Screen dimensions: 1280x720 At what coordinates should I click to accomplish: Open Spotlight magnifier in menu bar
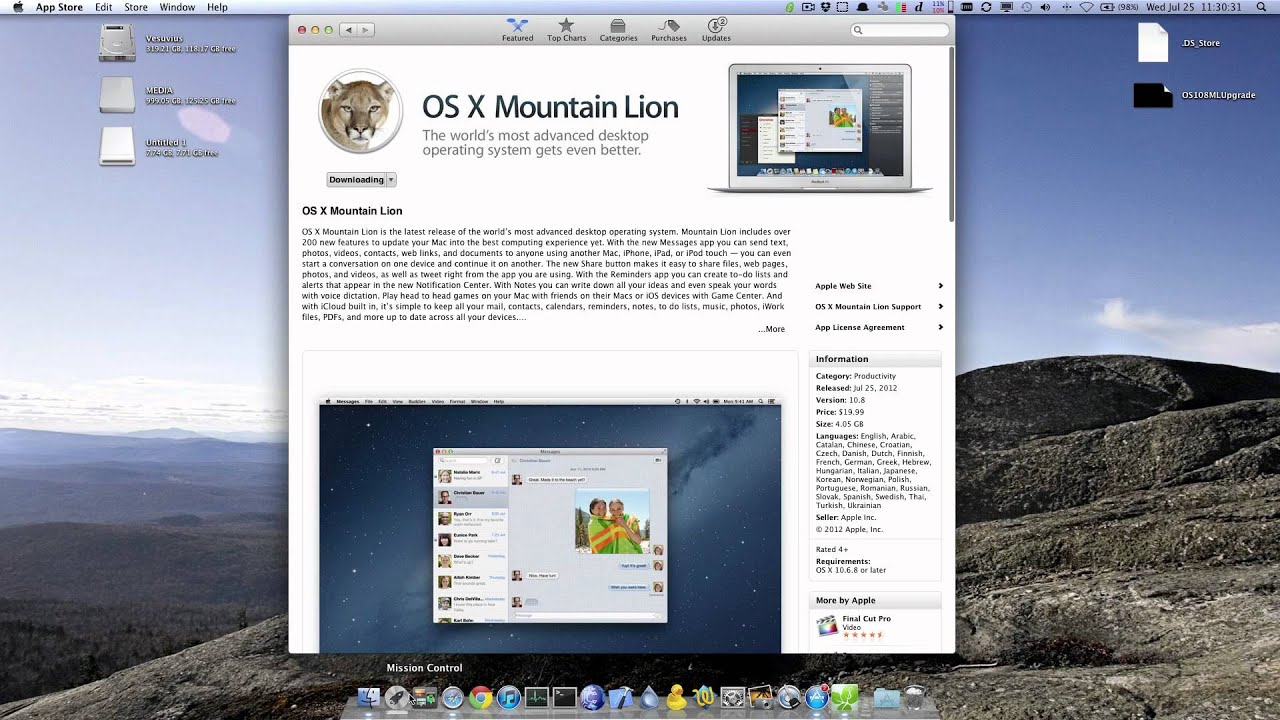(1262, 7)
